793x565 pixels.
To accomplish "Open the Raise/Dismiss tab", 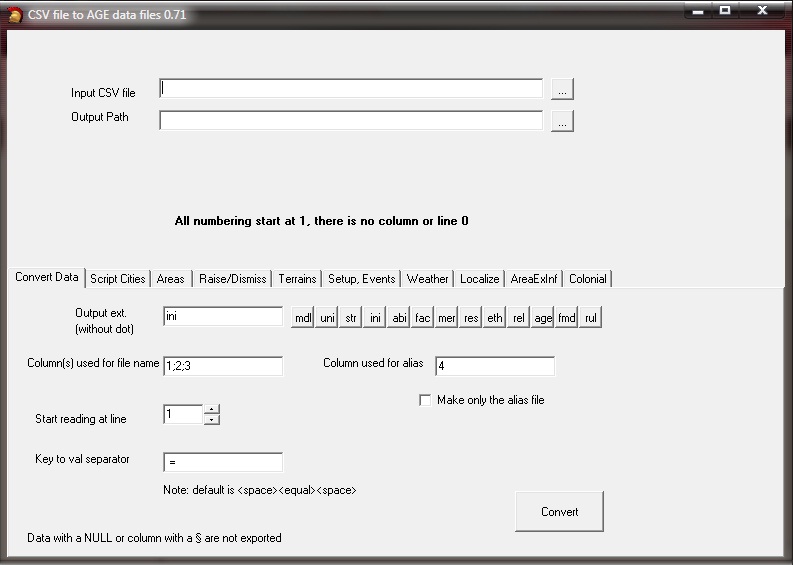I will coord(232,279).
